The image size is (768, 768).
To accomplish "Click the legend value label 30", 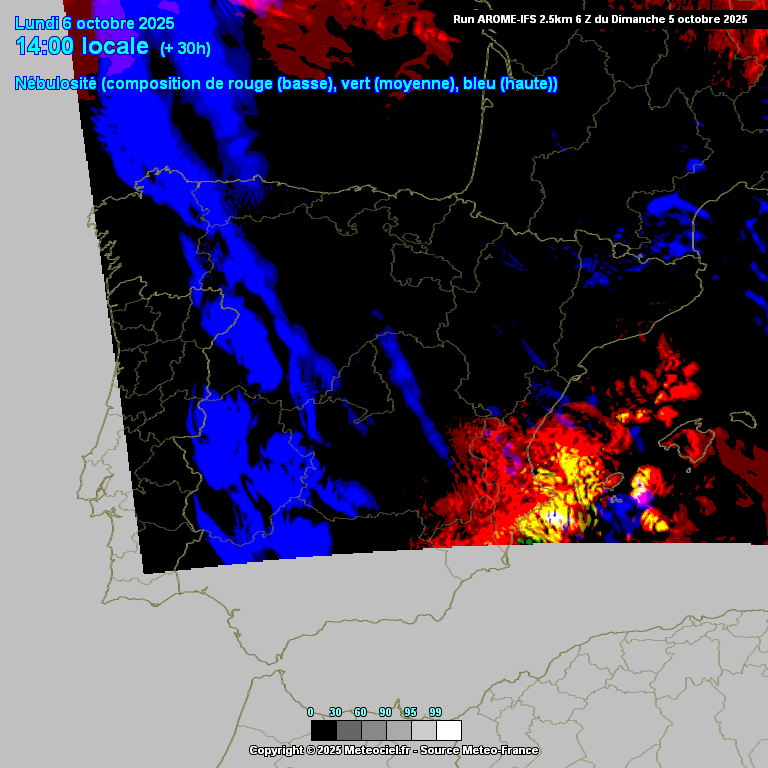I will coord(336,712).
